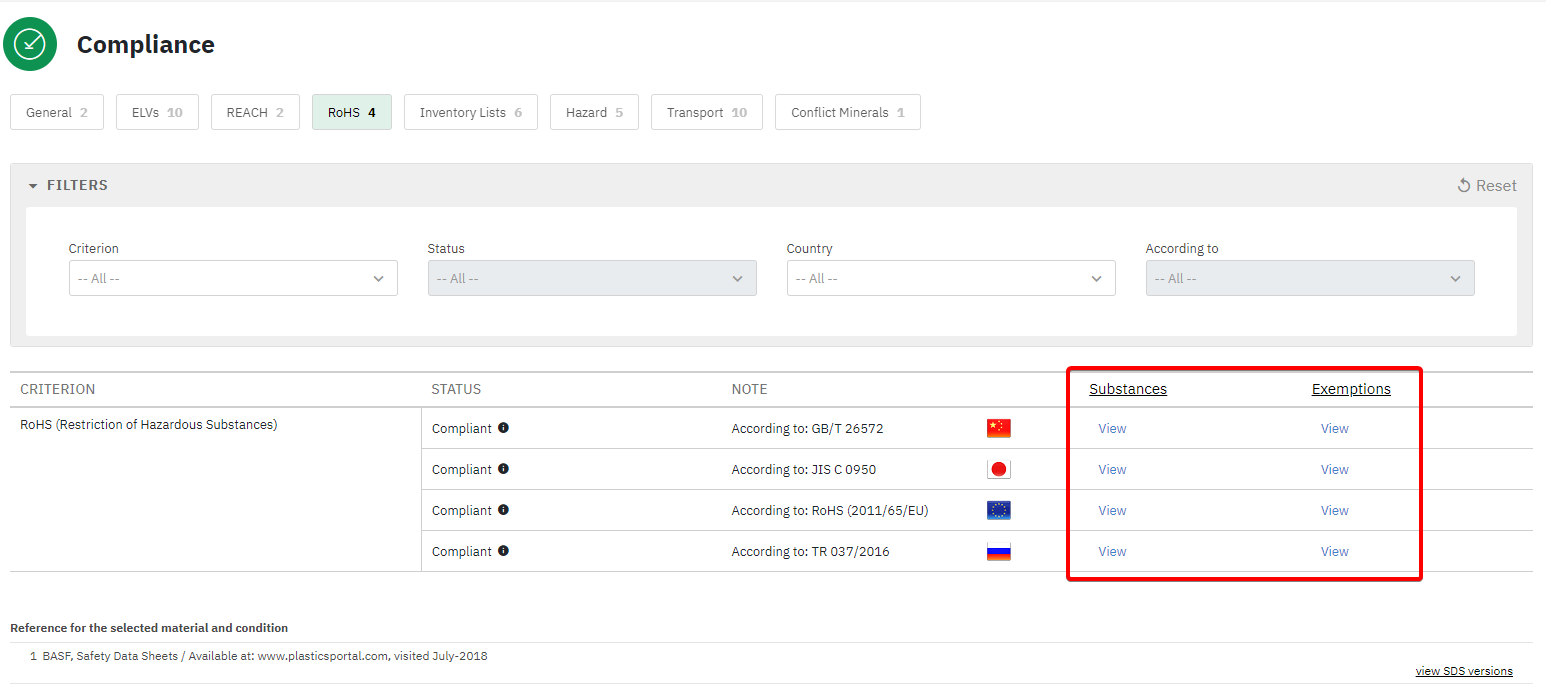Collapse the FILTERS panel
The image size is (1546, 695).
point(68,185)
